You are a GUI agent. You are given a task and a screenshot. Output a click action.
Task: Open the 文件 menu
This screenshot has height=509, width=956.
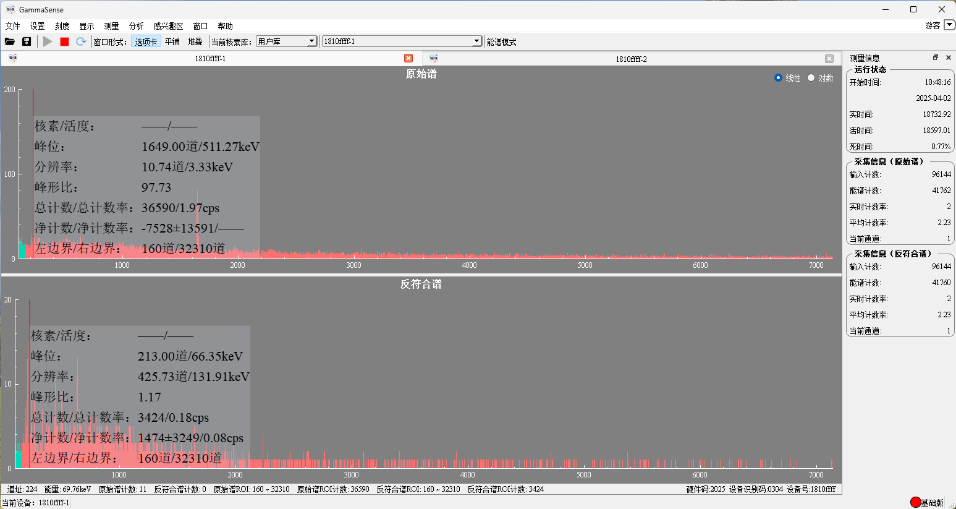click(x=13, y=25)
